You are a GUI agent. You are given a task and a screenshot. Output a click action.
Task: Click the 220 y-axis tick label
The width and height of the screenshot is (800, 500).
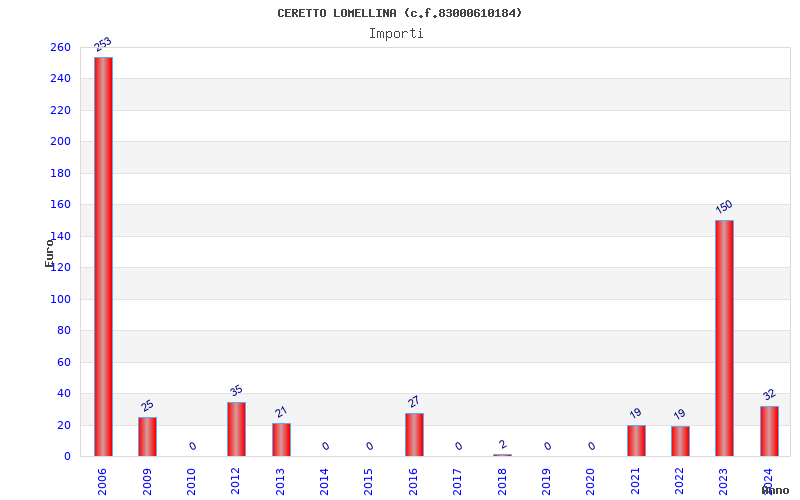tap(60, 110)
